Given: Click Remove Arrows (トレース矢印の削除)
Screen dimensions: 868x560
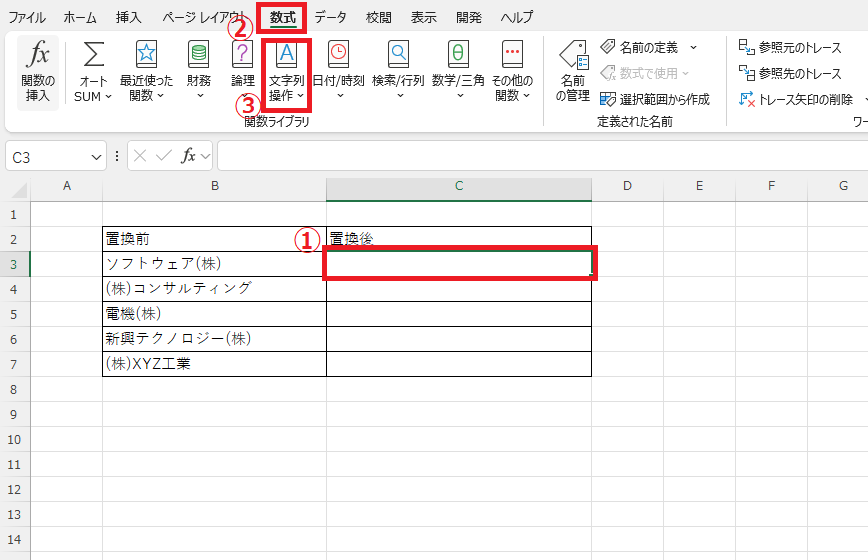Looking at the screenshot, I should [x=796, y=100].
